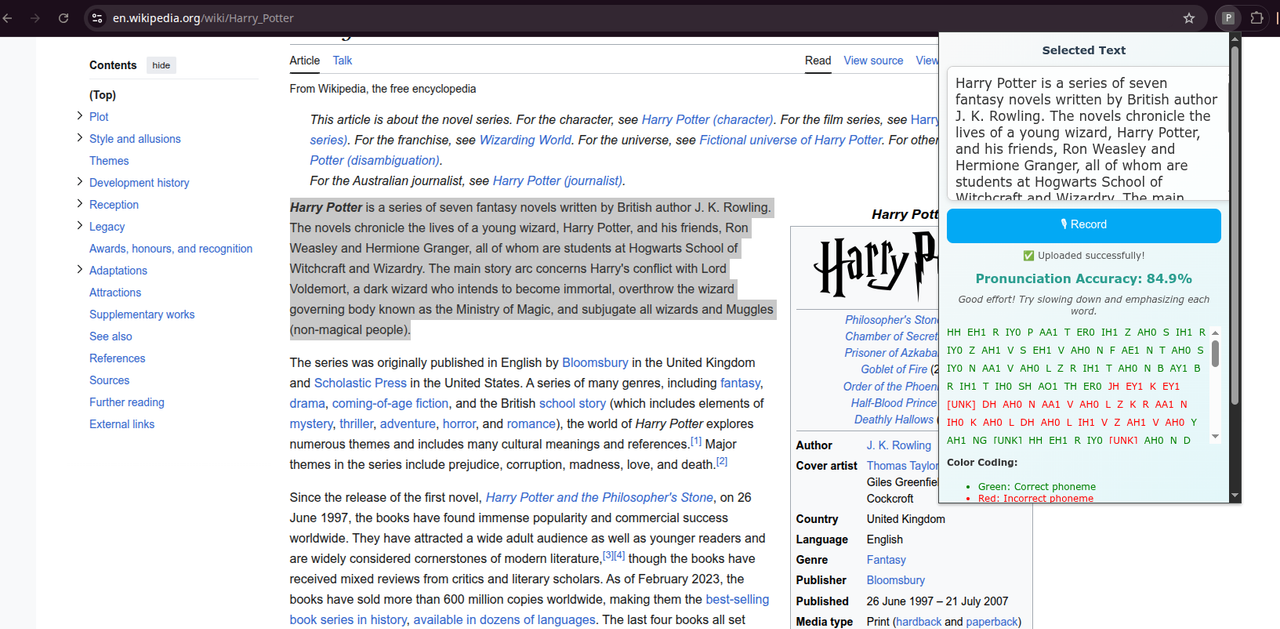The image size is (1280, 629).
Task: Open Thomas Taylor cover artist link
Action: point(902,466)
